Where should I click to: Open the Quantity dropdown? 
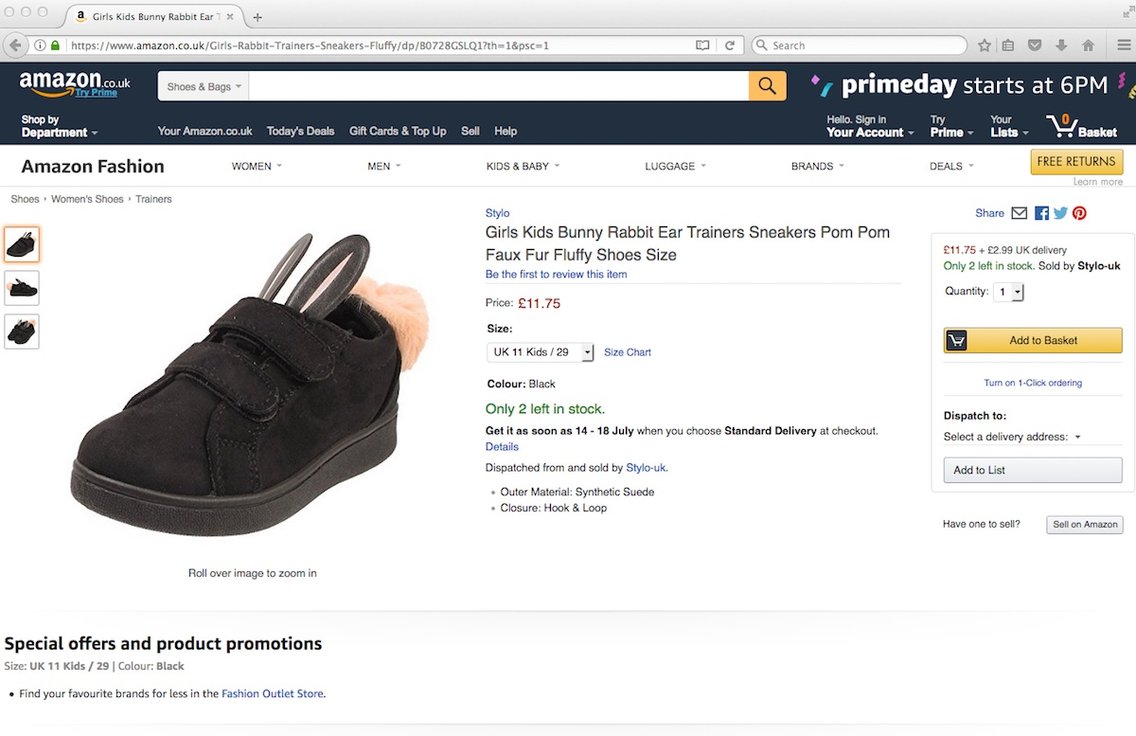tap(1008, 292)
